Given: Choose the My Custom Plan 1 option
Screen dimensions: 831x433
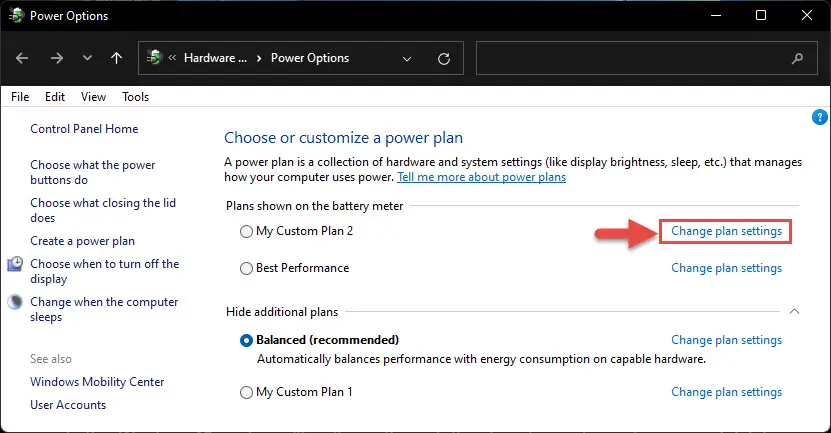Looking at the screenshot, I should point(246,393).
